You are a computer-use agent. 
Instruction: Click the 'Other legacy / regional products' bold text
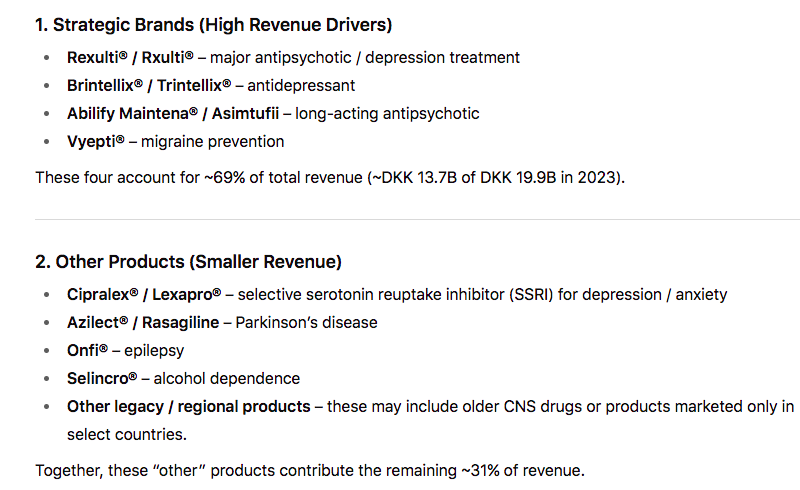click(x=188, y=407)
